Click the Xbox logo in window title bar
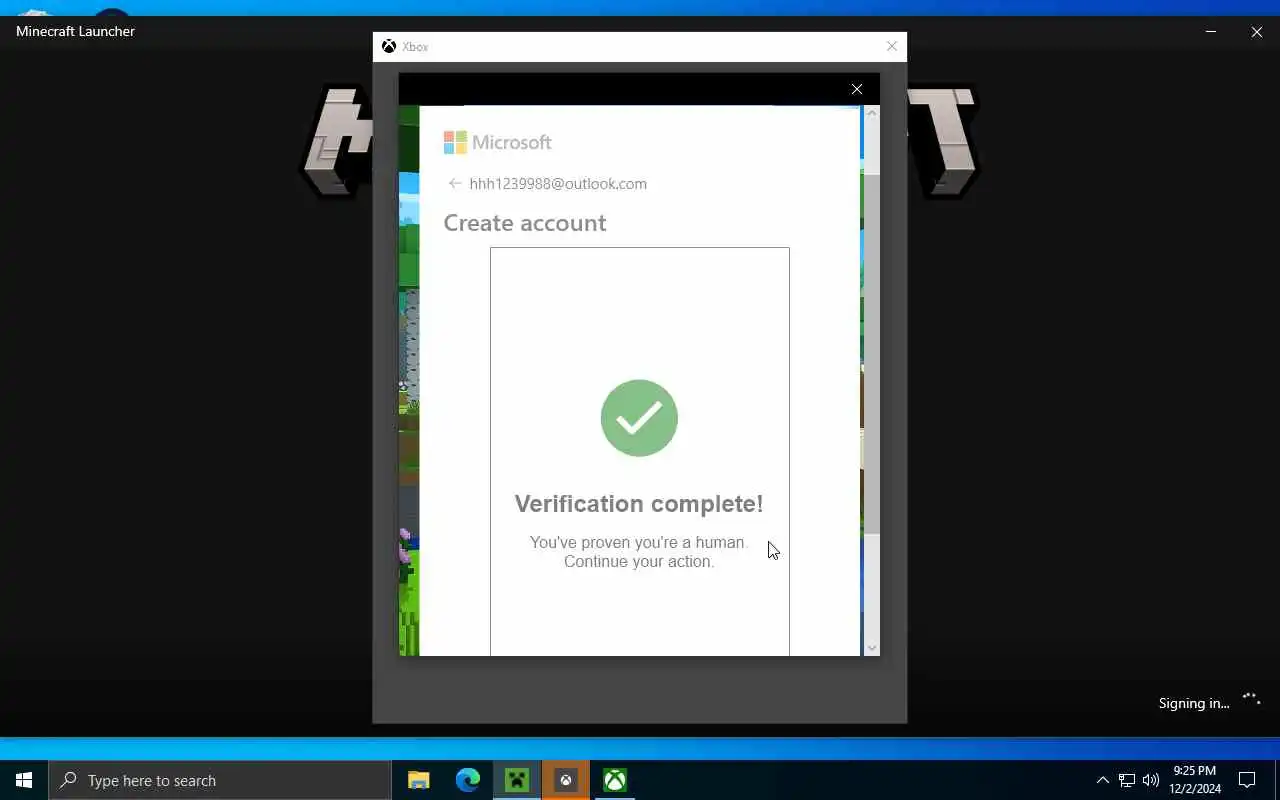 pyautogui.click(x=389, y=46)
